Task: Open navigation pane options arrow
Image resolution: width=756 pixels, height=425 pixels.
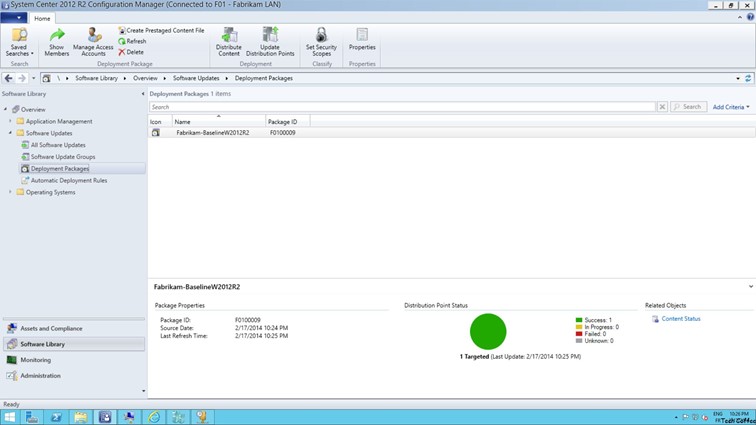Action: 143,391
